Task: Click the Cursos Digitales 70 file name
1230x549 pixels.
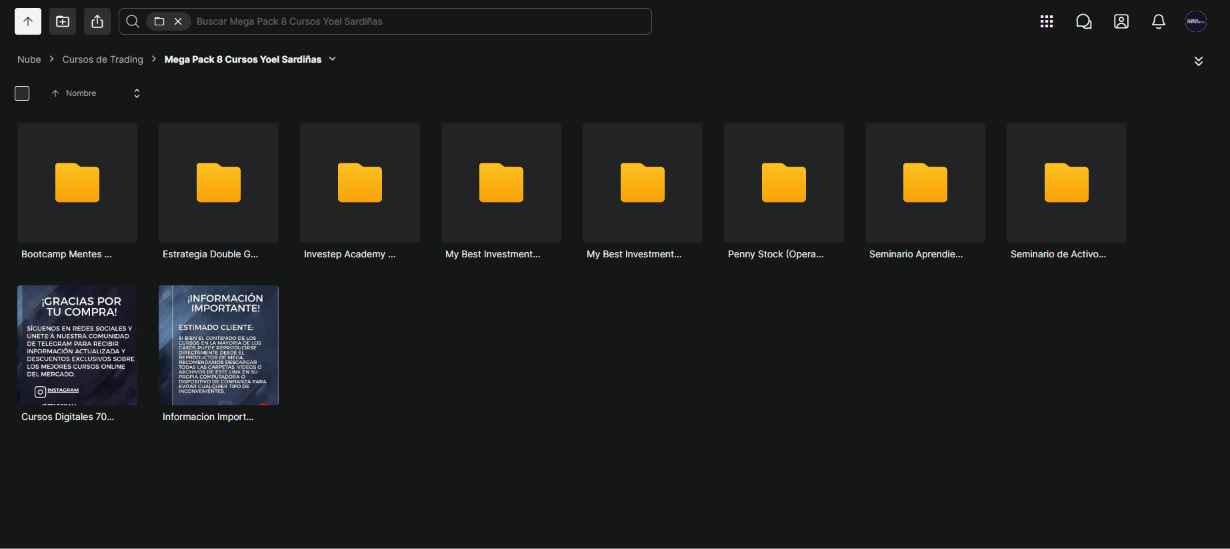Action: point(68,416)
